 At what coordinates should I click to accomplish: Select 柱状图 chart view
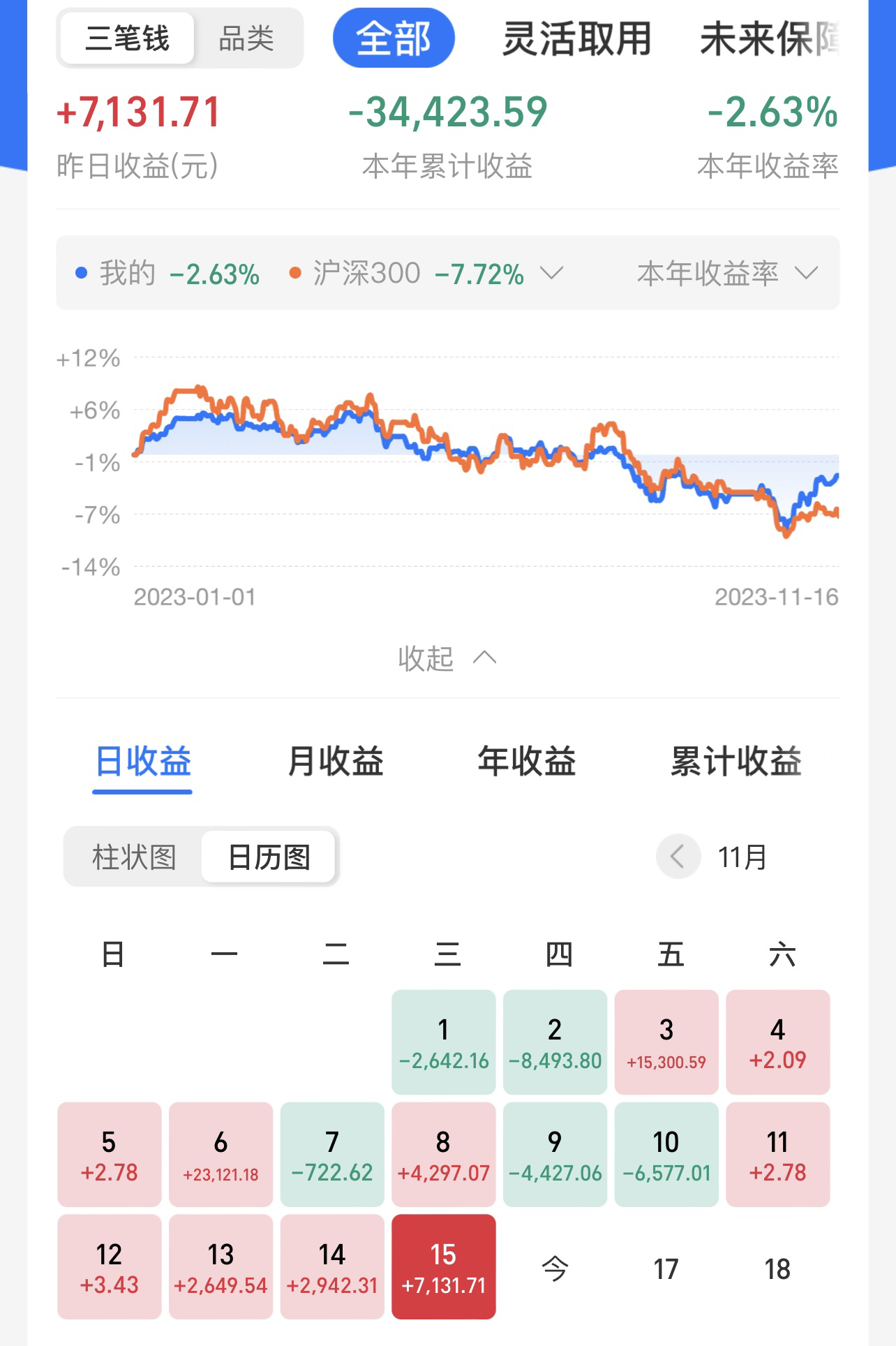click(x=134, y=857)
